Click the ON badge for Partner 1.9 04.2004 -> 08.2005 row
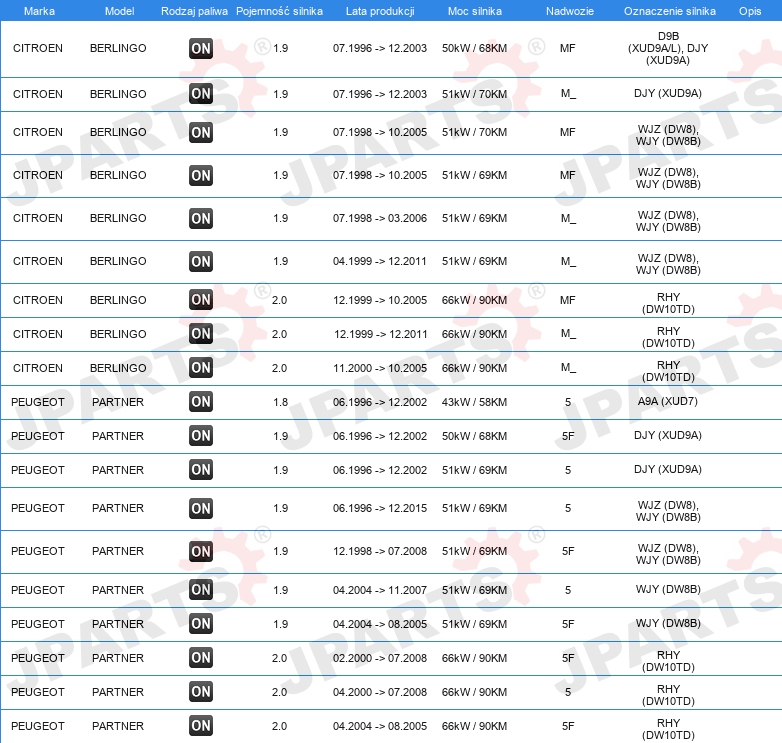782x743 pixels. [x=201, y=624]
